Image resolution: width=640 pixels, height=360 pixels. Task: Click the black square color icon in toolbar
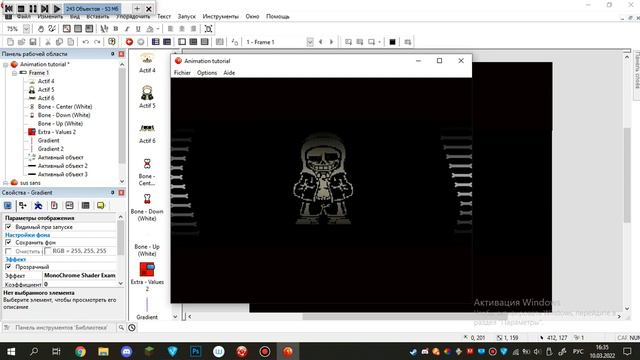[392, 42]
